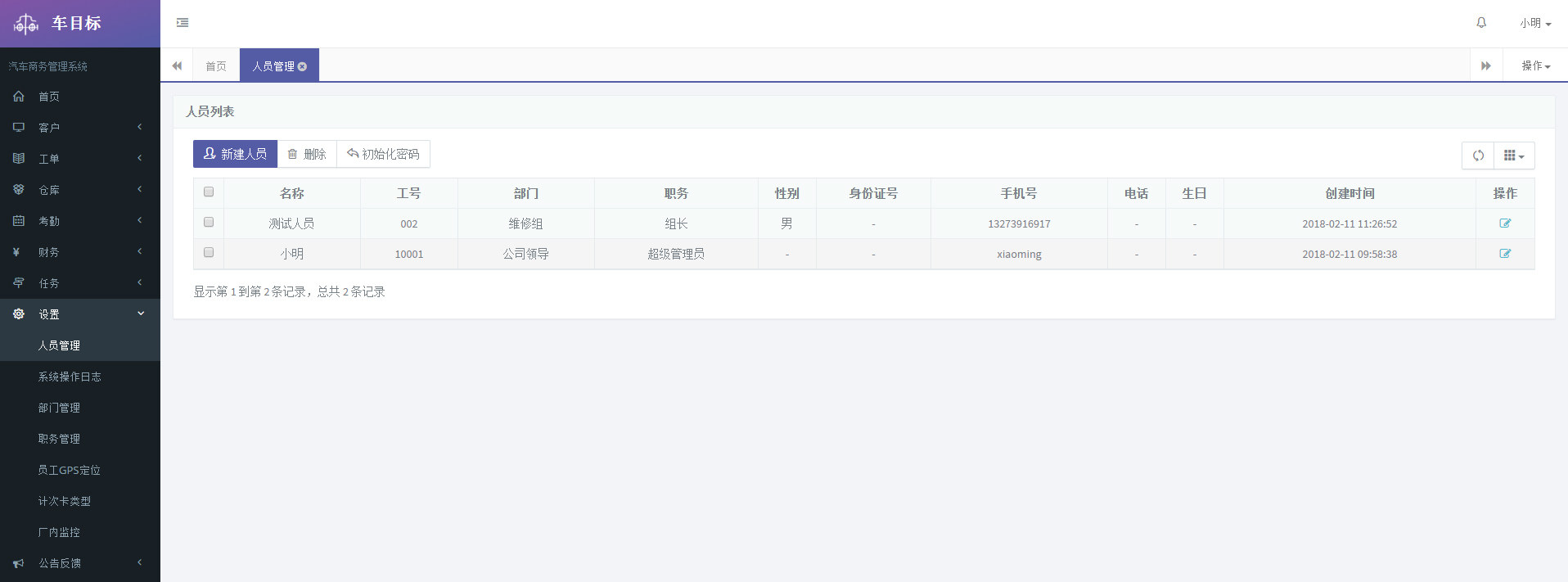Close the 人员管理 tab with its x icon
The width and height of the screenshot is (1568, 582).
302,66
